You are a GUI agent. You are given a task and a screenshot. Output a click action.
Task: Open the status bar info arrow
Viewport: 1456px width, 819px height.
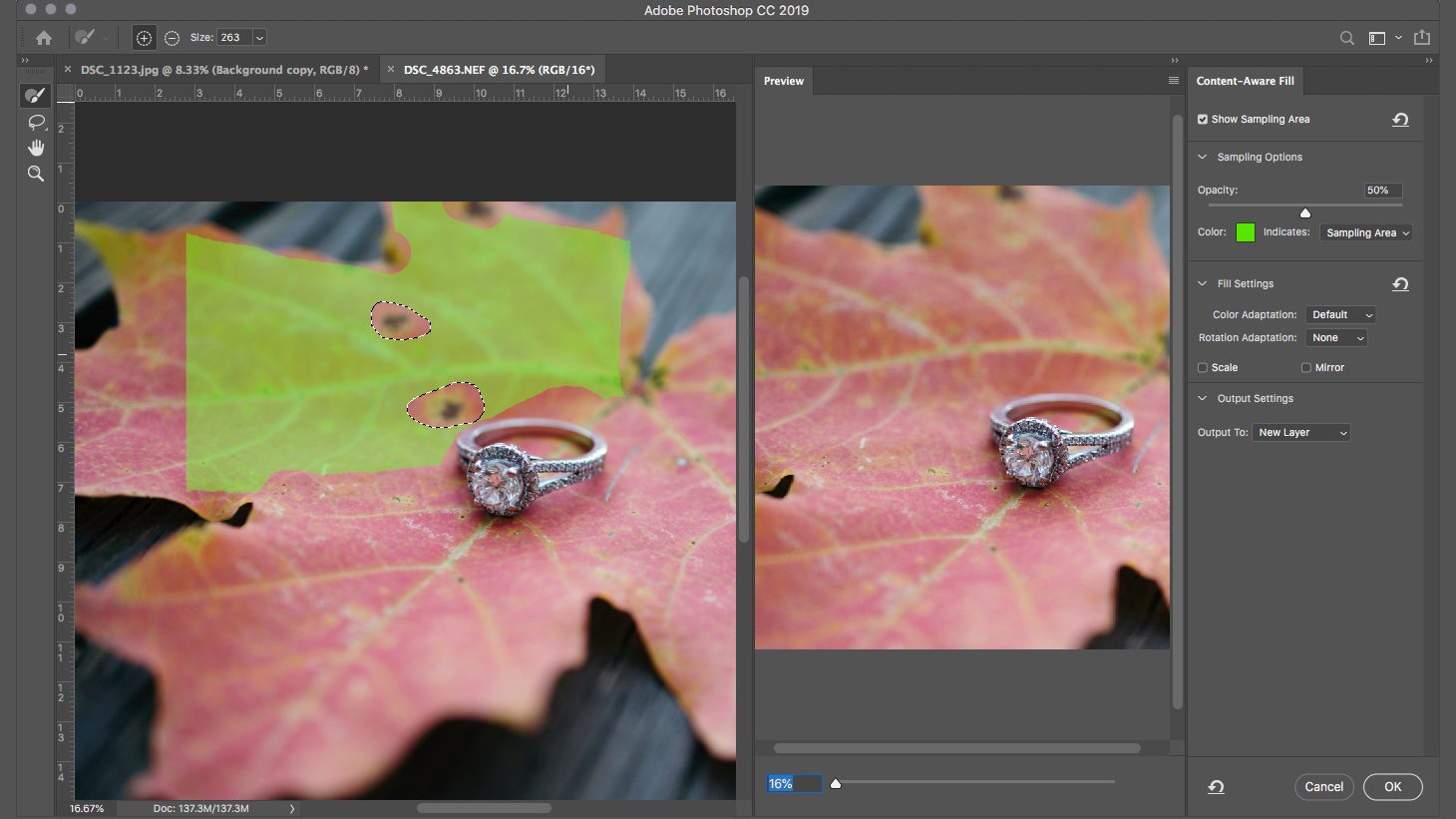[x=292, y=809]
